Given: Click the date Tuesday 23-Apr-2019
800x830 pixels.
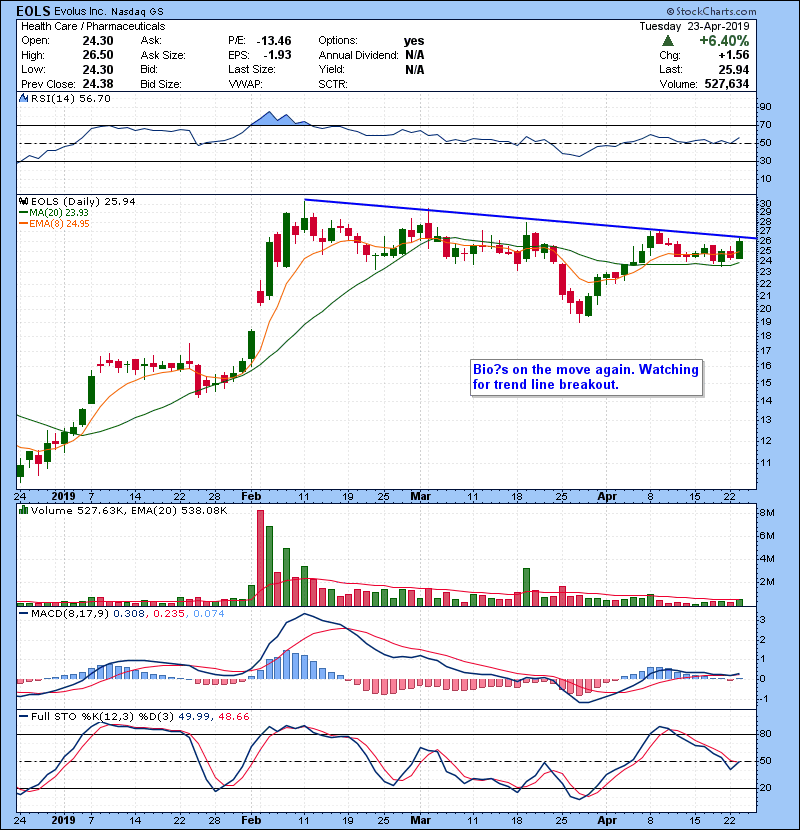Looking at the screenshot, I should click(x=694, y=26).
